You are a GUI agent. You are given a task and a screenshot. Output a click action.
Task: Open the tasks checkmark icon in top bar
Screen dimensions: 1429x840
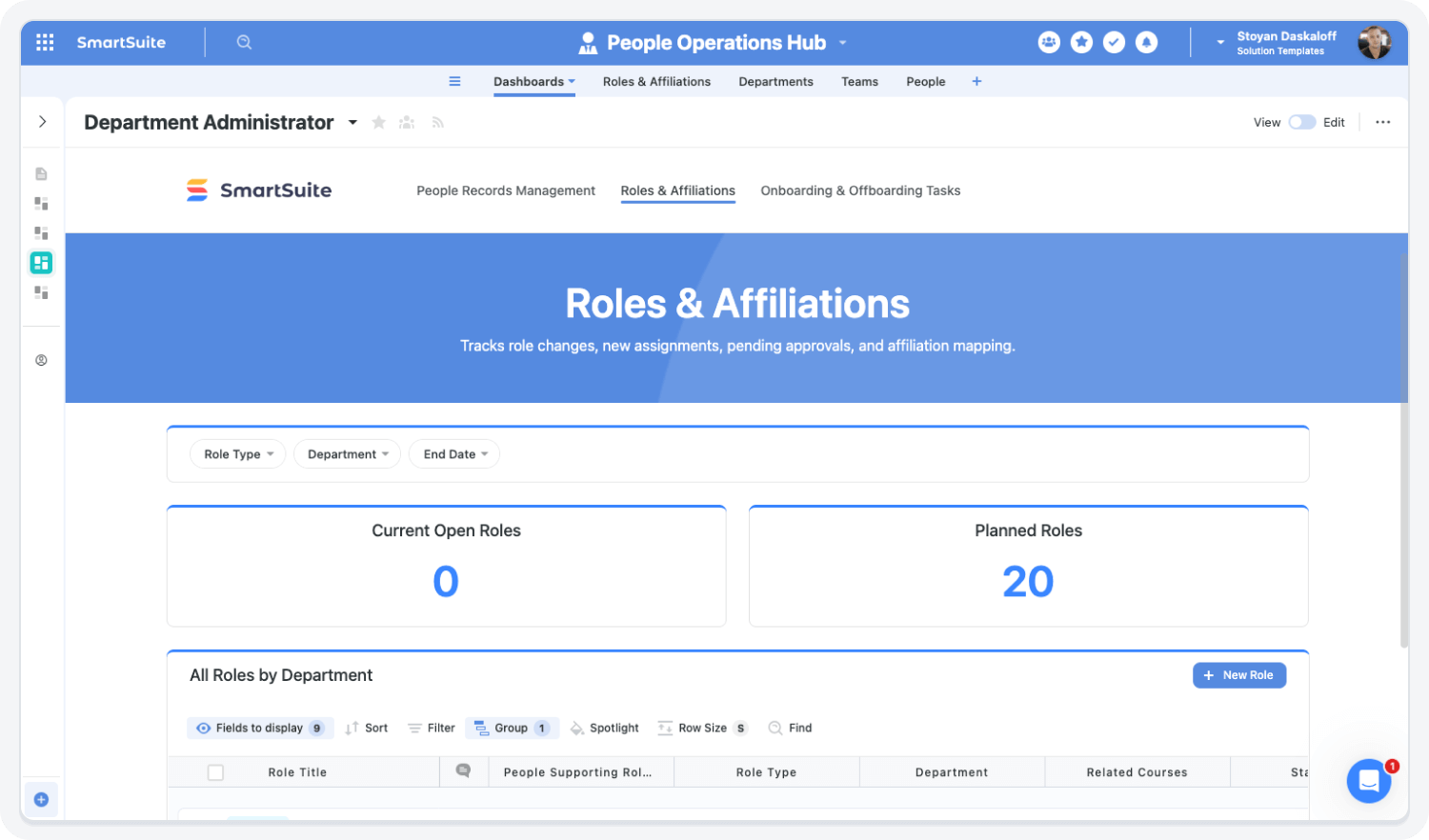coord(1114,42)
